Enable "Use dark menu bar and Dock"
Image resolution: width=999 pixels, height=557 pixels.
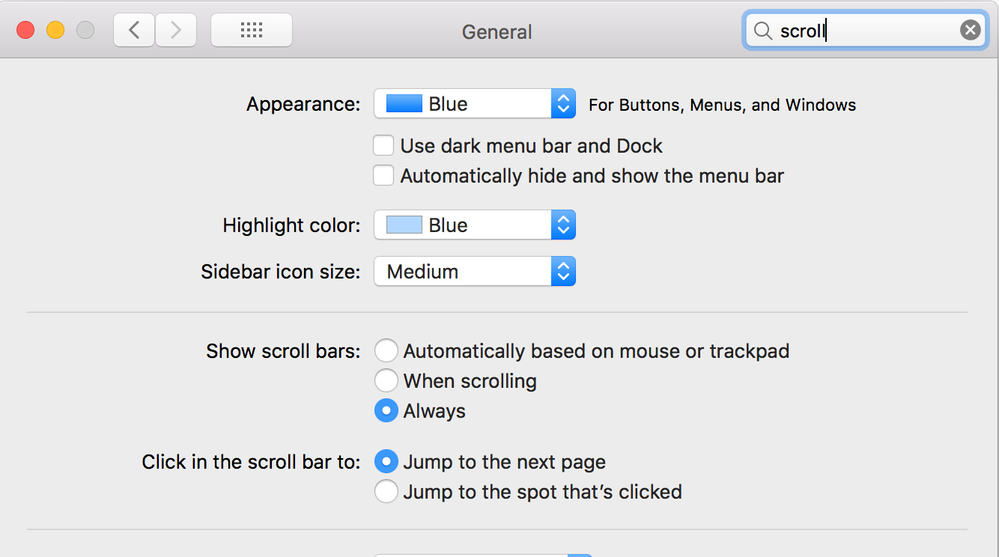tap(384, 146)
